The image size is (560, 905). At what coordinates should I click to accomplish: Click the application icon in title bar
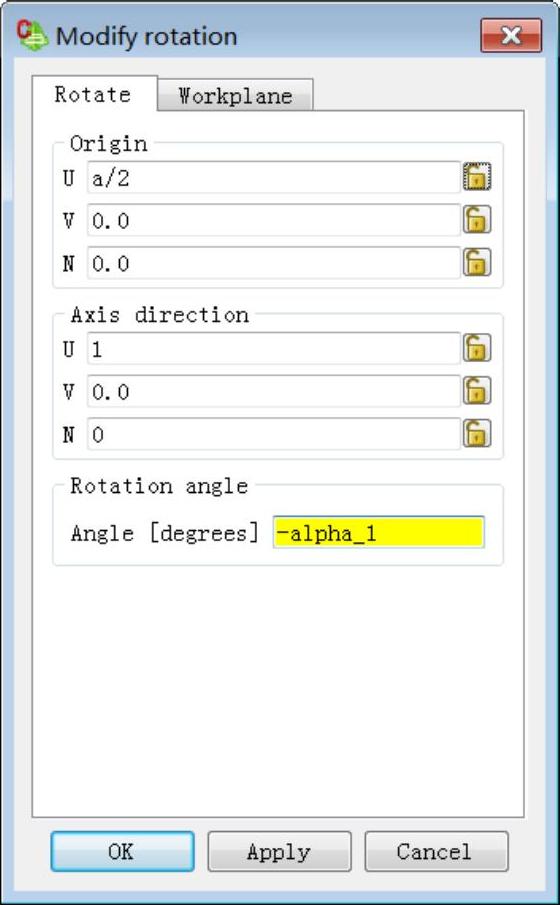tap(32, 36)
